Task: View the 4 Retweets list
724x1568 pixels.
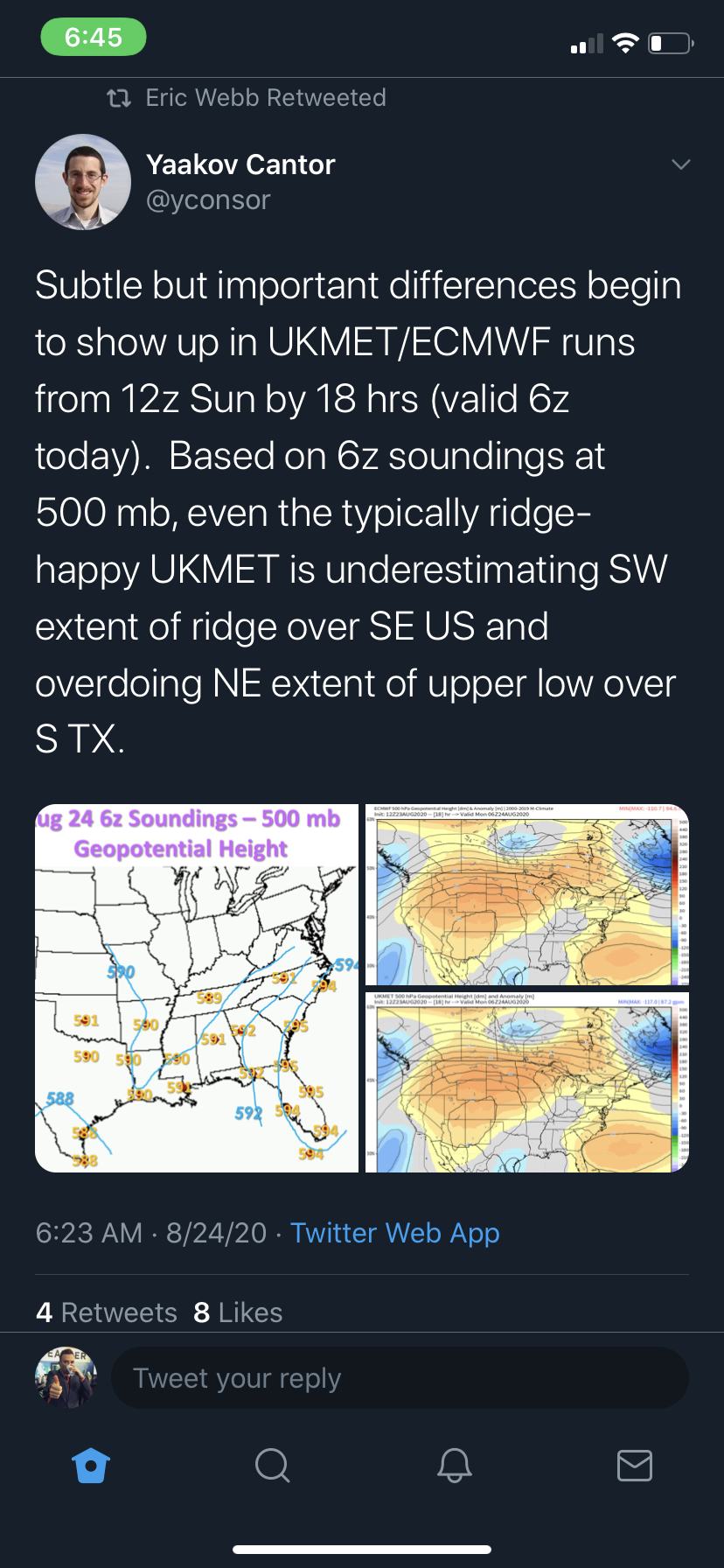Action: point(107,1312)
